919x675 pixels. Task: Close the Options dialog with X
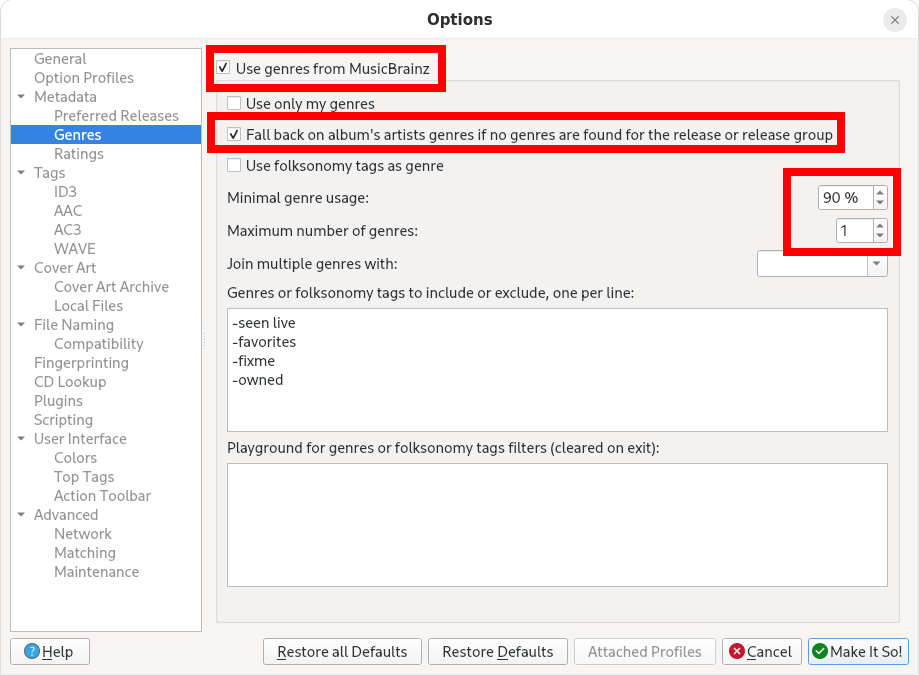[x=894, y=20]
